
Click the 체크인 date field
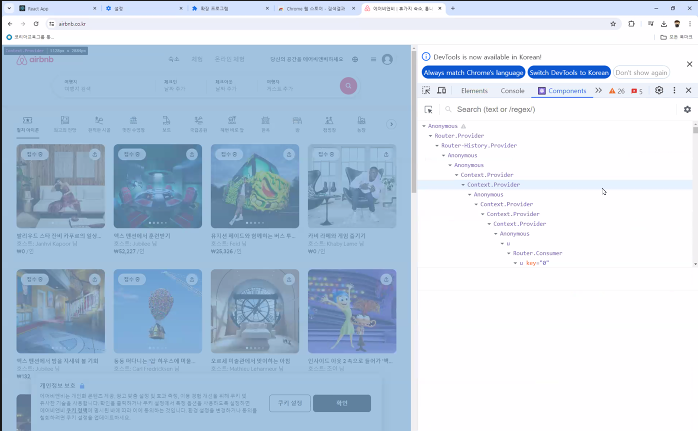[x=183, y=85]
